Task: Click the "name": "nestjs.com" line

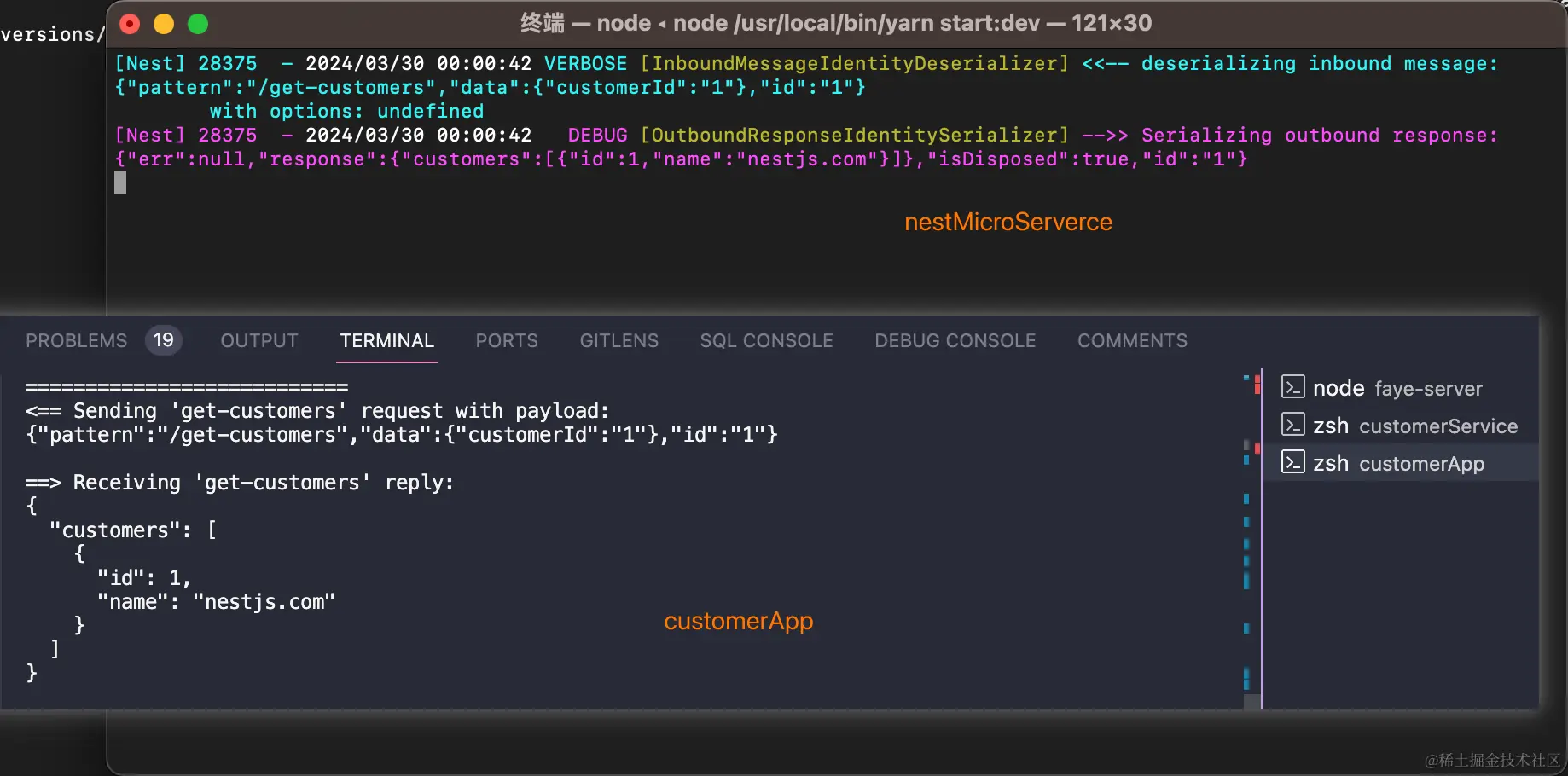Action: point(216,602)
